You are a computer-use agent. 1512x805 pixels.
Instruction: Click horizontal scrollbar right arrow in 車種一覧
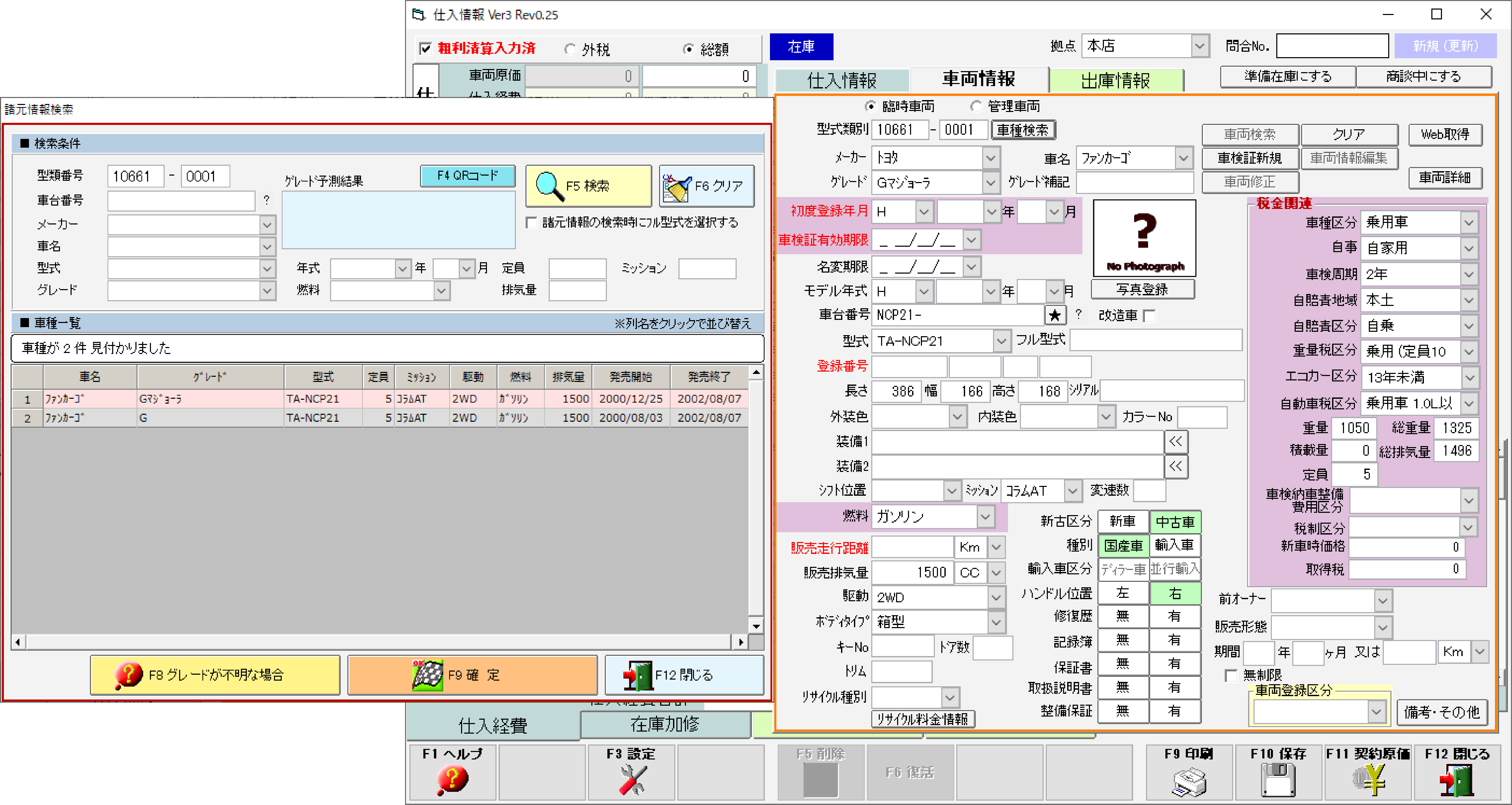pyautogui.click(x=741, y=642)
